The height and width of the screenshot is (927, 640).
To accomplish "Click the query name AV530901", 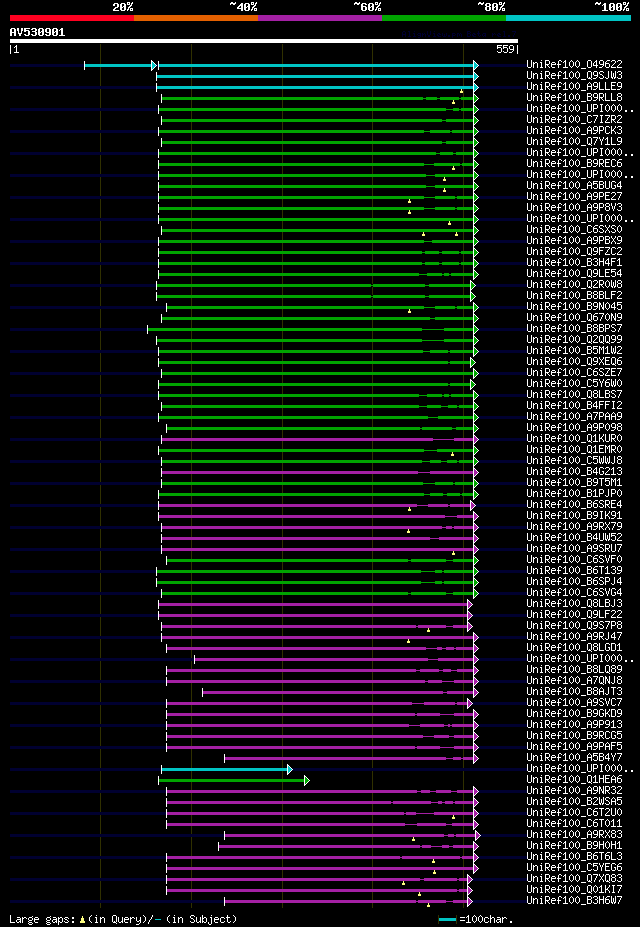I will pos(37,33).
